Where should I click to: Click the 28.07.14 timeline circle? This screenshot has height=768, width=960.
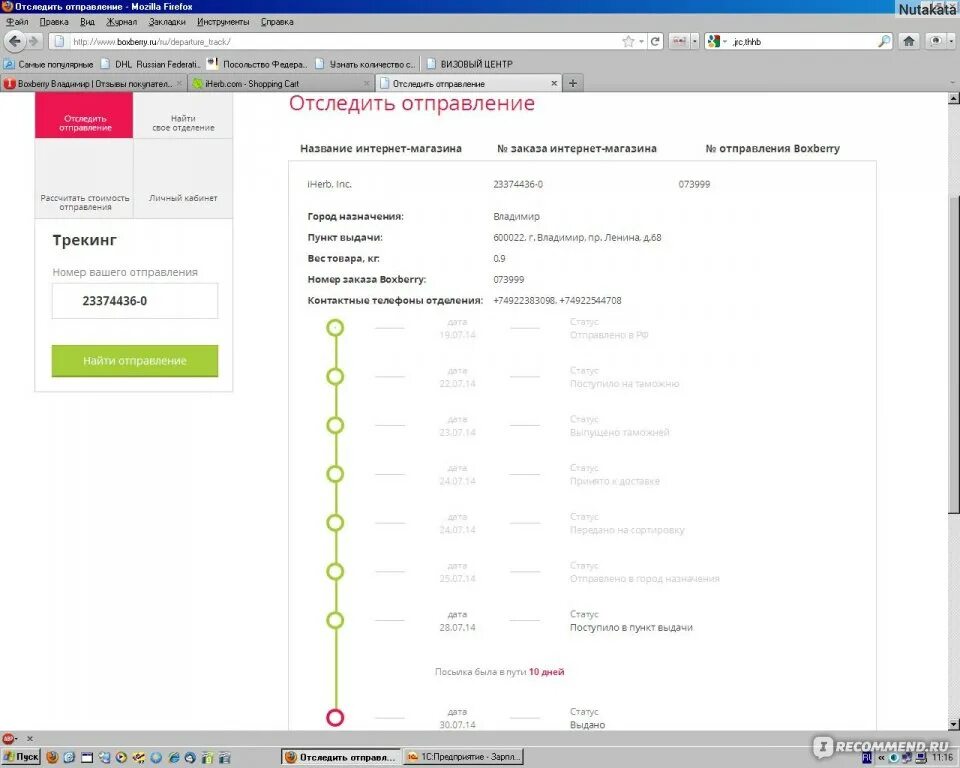coord(335,620)
